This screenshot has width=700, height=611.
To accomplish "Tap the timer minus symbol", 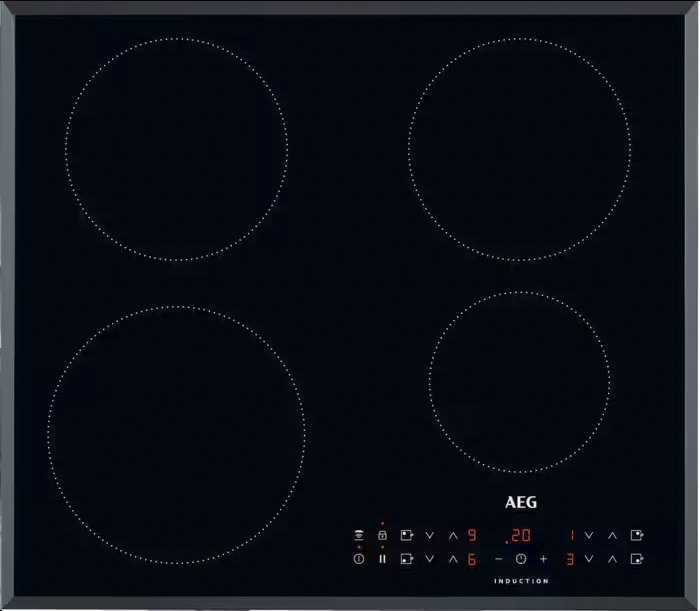I will tap(499, 559).
